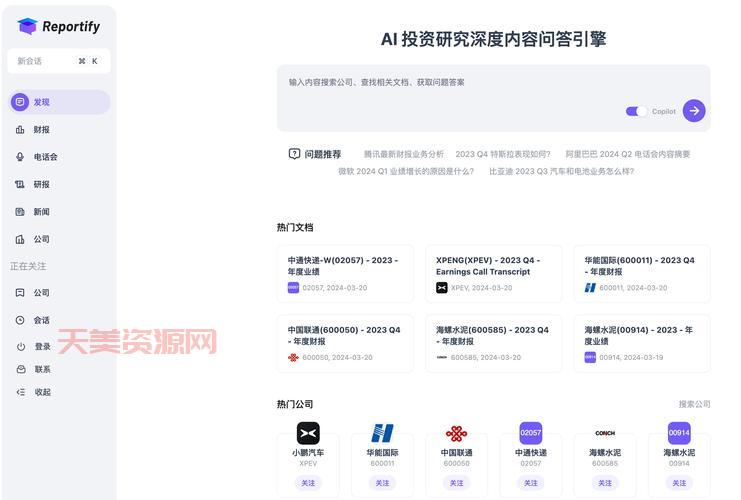Open the 公司 companies section under 新闻
741x500 pixels.
(41, 239)
